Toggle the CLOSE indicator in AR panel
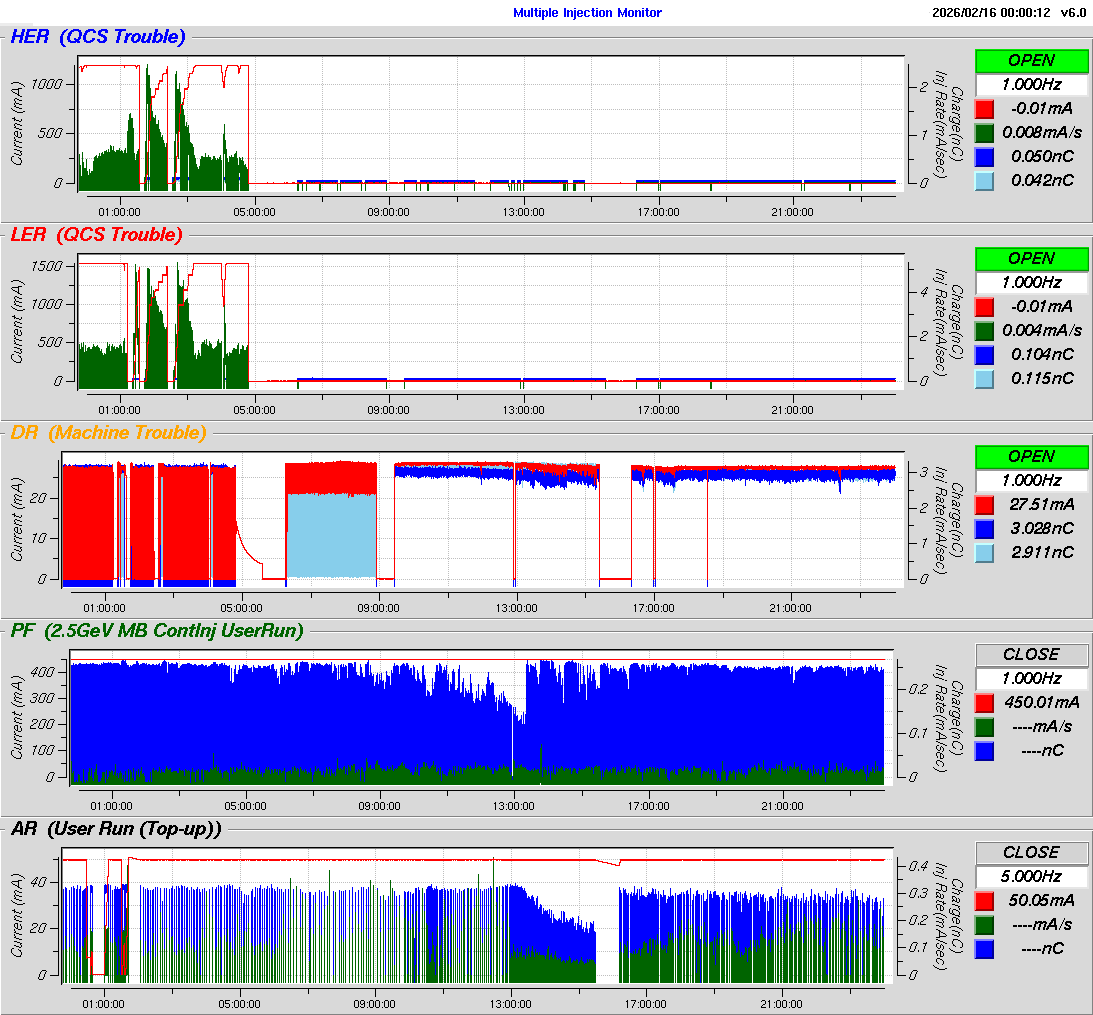The image size is (1093, 1015). (1031, 853)
